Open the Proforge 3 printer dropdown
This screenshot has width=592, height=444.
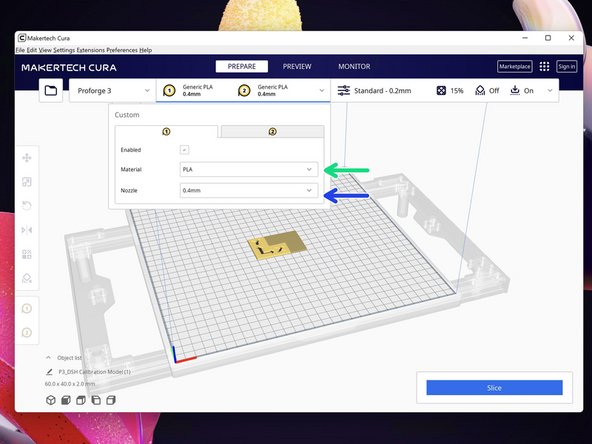pos(113,91)
